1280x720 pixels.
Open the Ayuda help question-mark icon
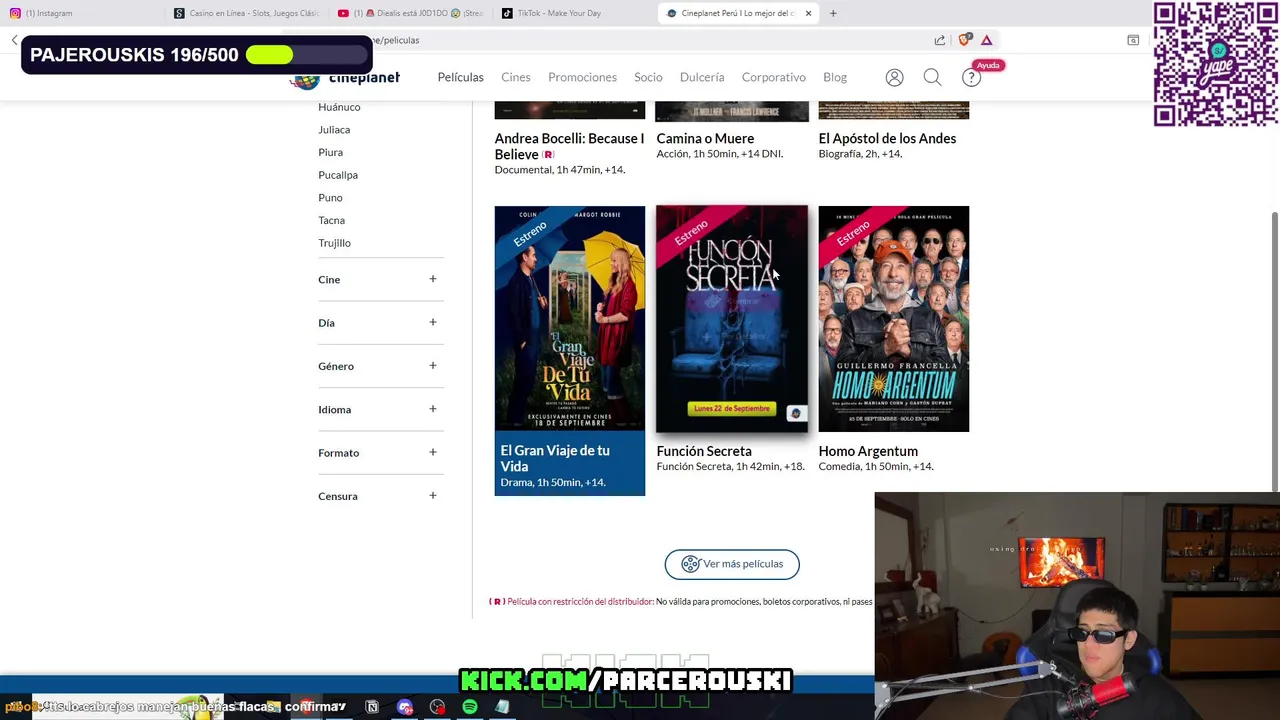coord(971,77)
